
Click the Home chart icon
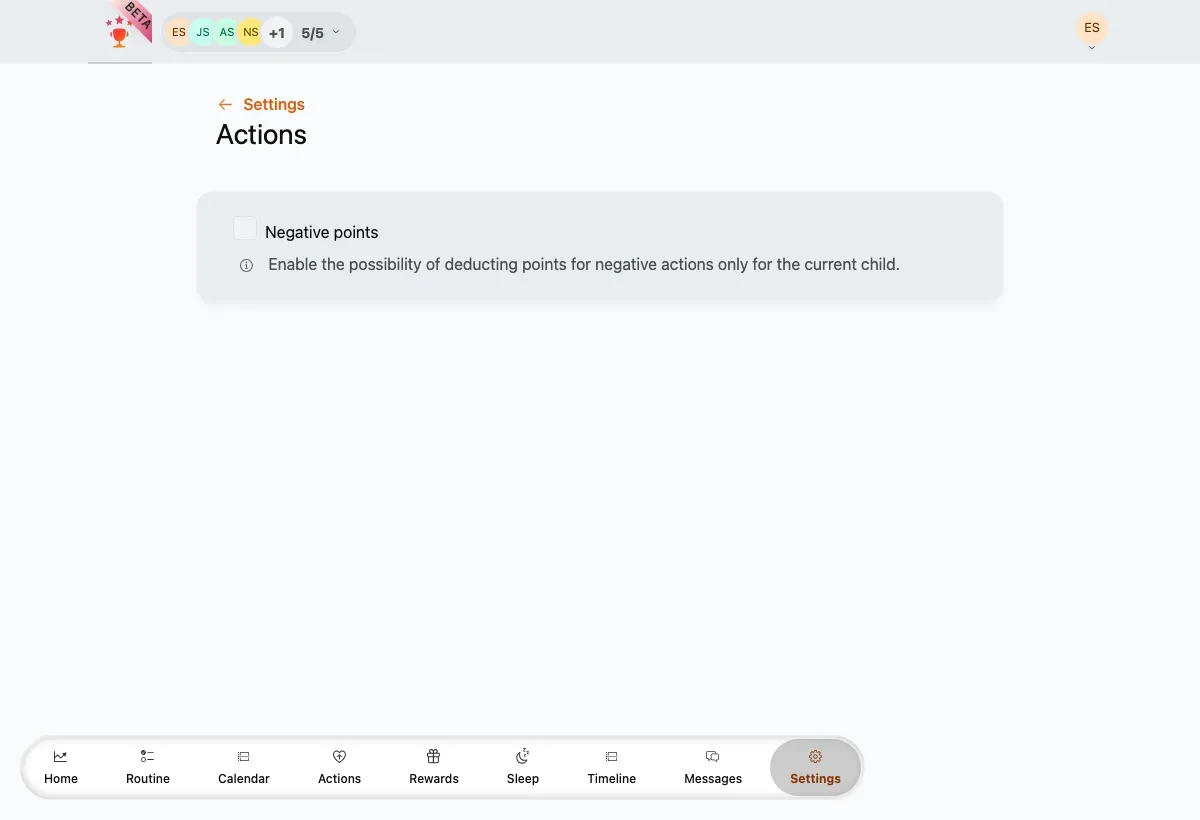(61, 757)
